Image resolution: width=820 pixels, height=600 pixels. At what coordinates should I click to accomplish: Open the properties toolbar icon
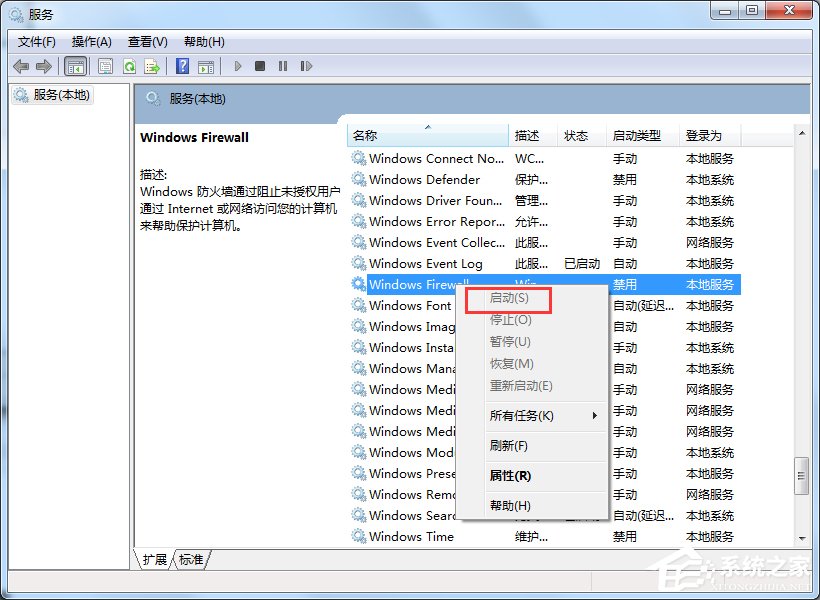pyautogui.click(x=105, y=66)
